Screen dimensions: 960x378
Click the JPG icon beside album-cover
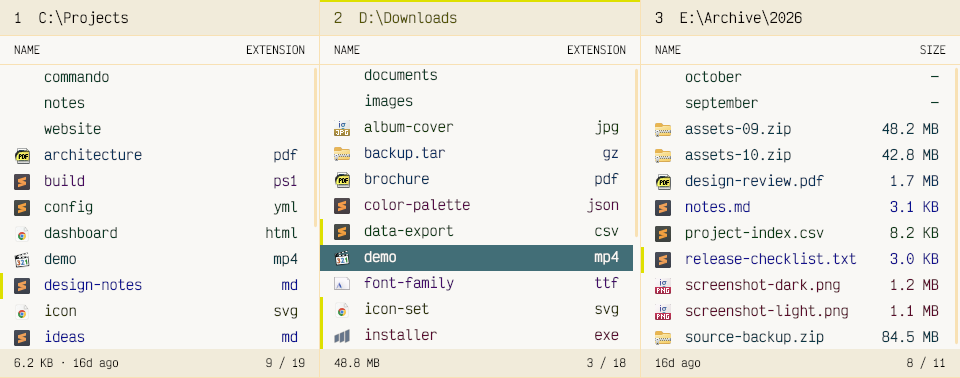coord(342,127)
